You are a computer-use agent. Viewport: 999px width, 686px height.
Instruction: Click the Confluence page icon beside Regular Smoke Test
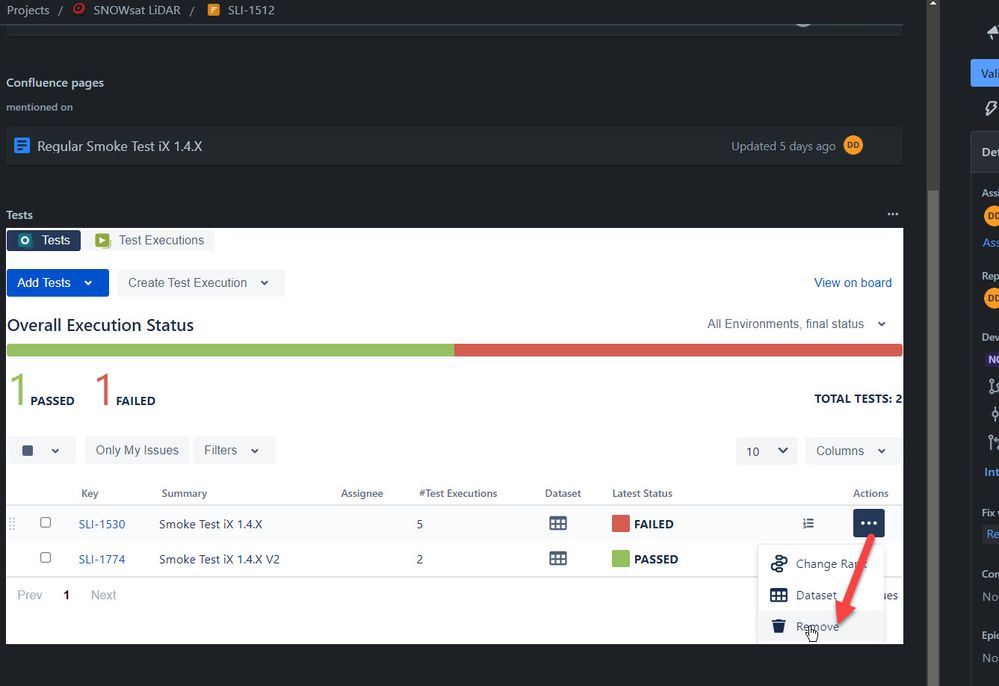coord(21,145)
